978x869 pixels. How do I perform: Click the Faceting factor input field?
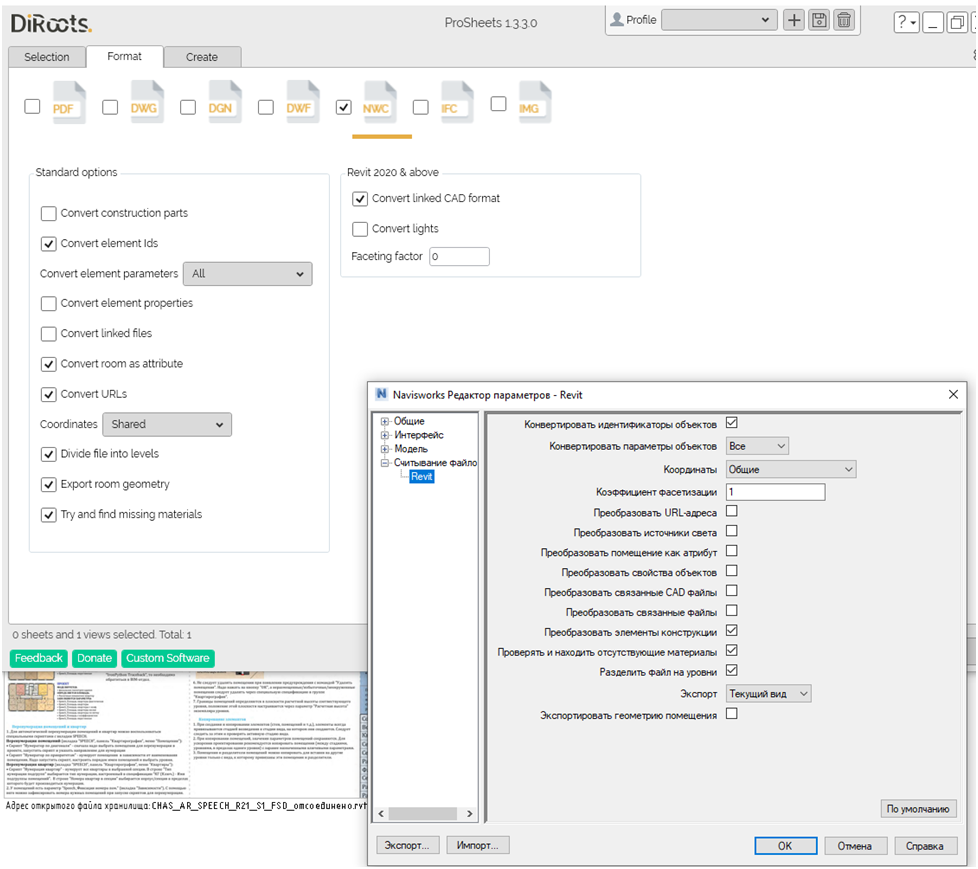[x=459, y=257]
